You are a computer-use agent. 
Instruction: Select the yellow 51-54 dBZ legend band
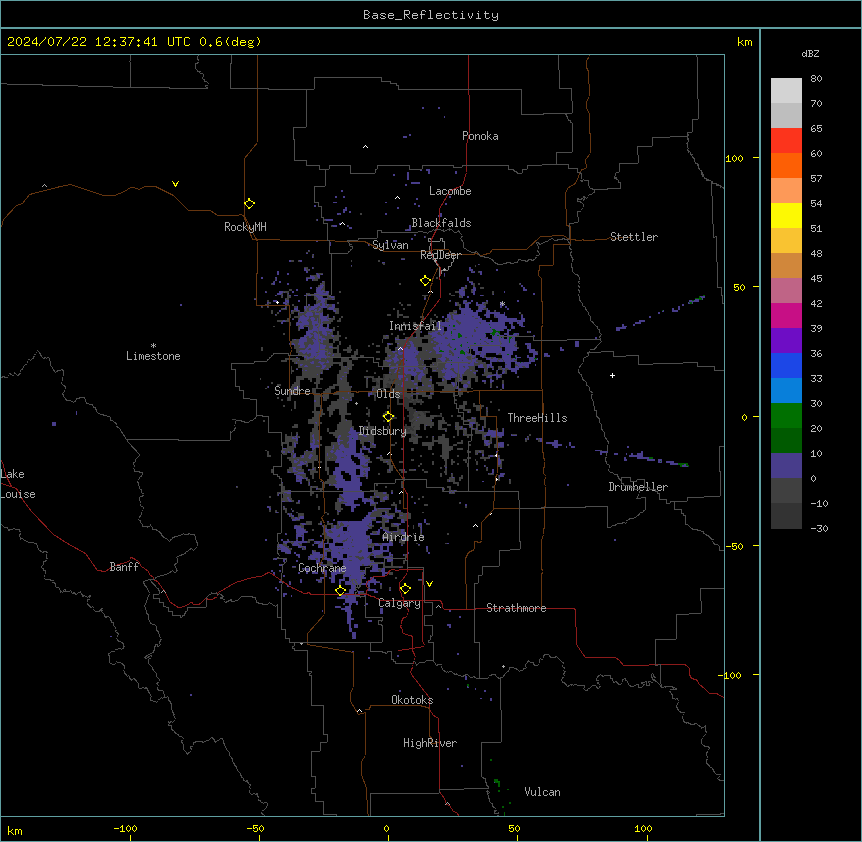click(x=786, y=215)
